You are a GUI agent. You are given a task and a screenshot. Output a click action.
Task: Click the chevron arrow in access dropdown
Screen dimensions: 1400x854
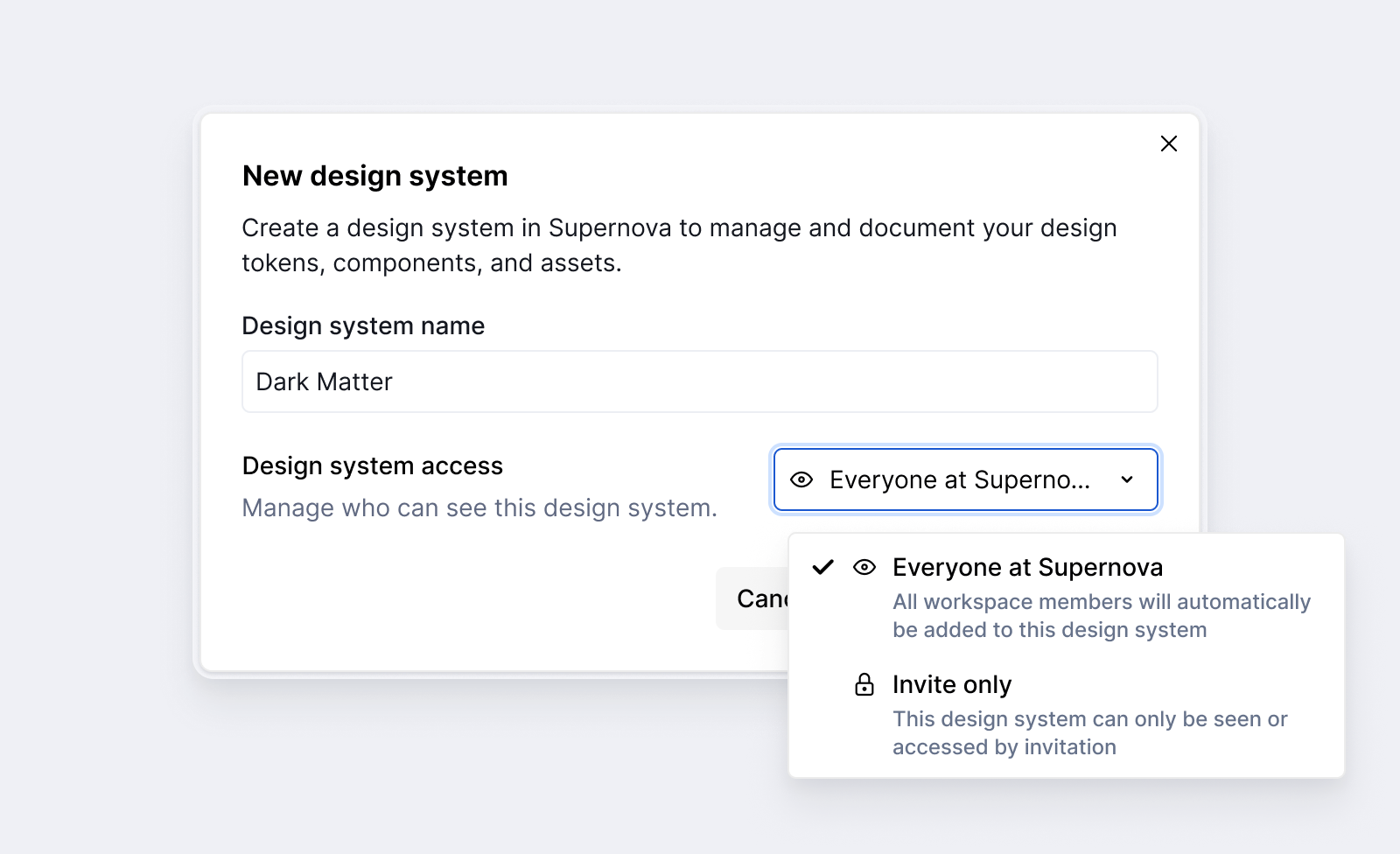point(1127,479)
